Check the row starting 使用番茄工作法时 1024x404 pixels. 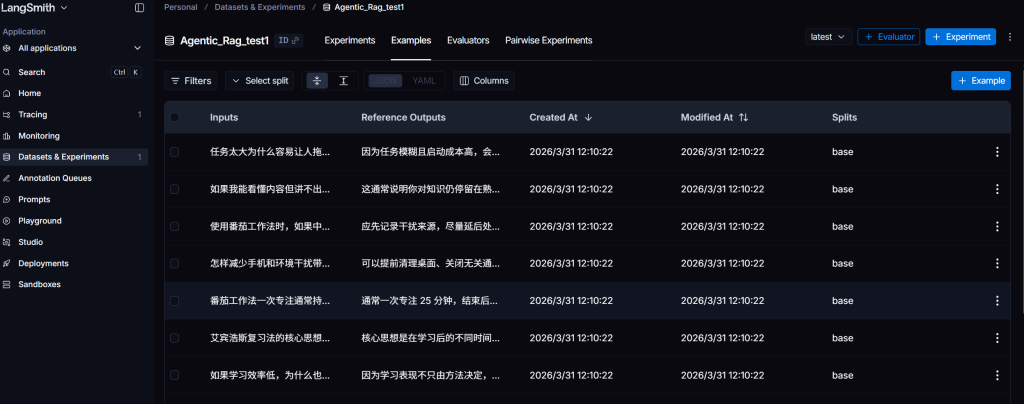174,226
